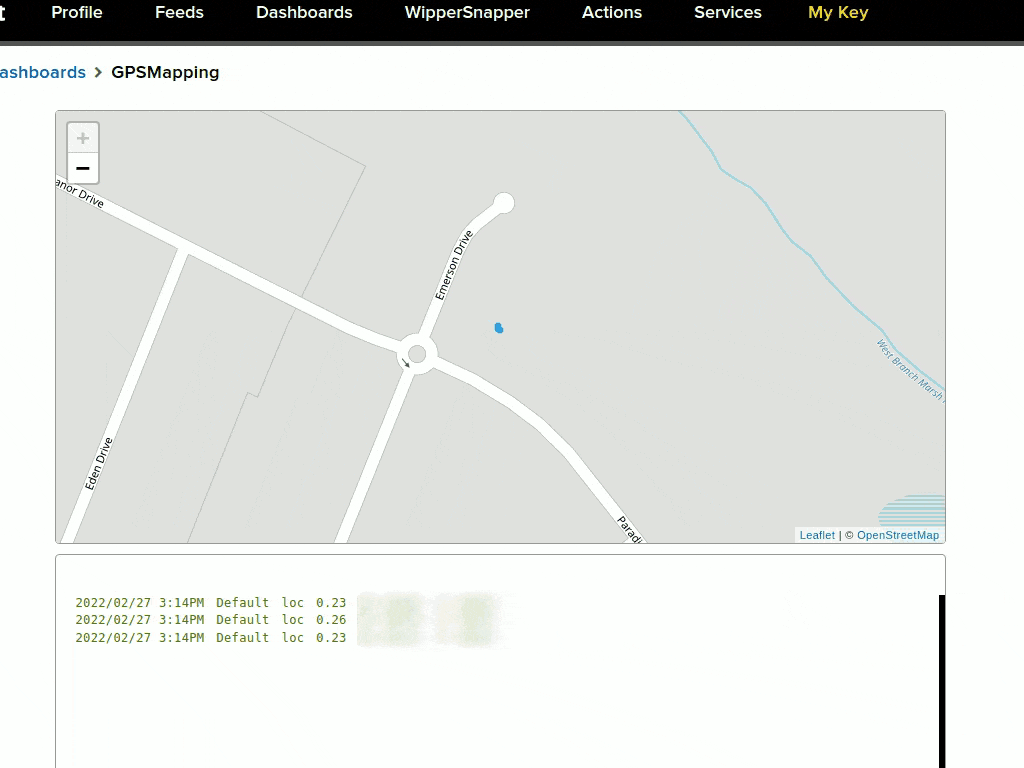1024x768 pixels.
Task: Click the Eden Drive street label
Action: pos(99,463)
